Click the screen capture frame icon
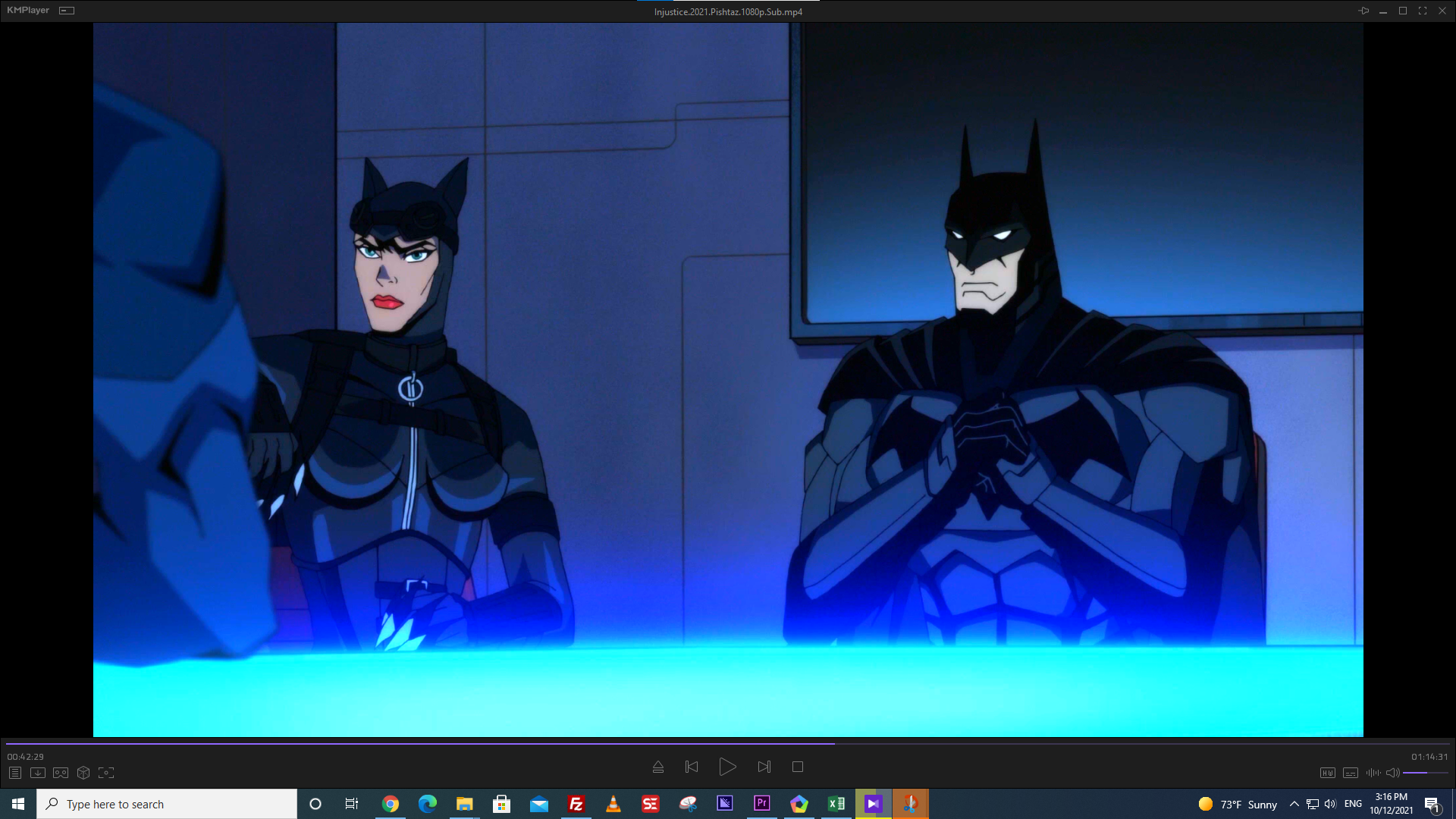1456x819 pixels. pos(106,773)
